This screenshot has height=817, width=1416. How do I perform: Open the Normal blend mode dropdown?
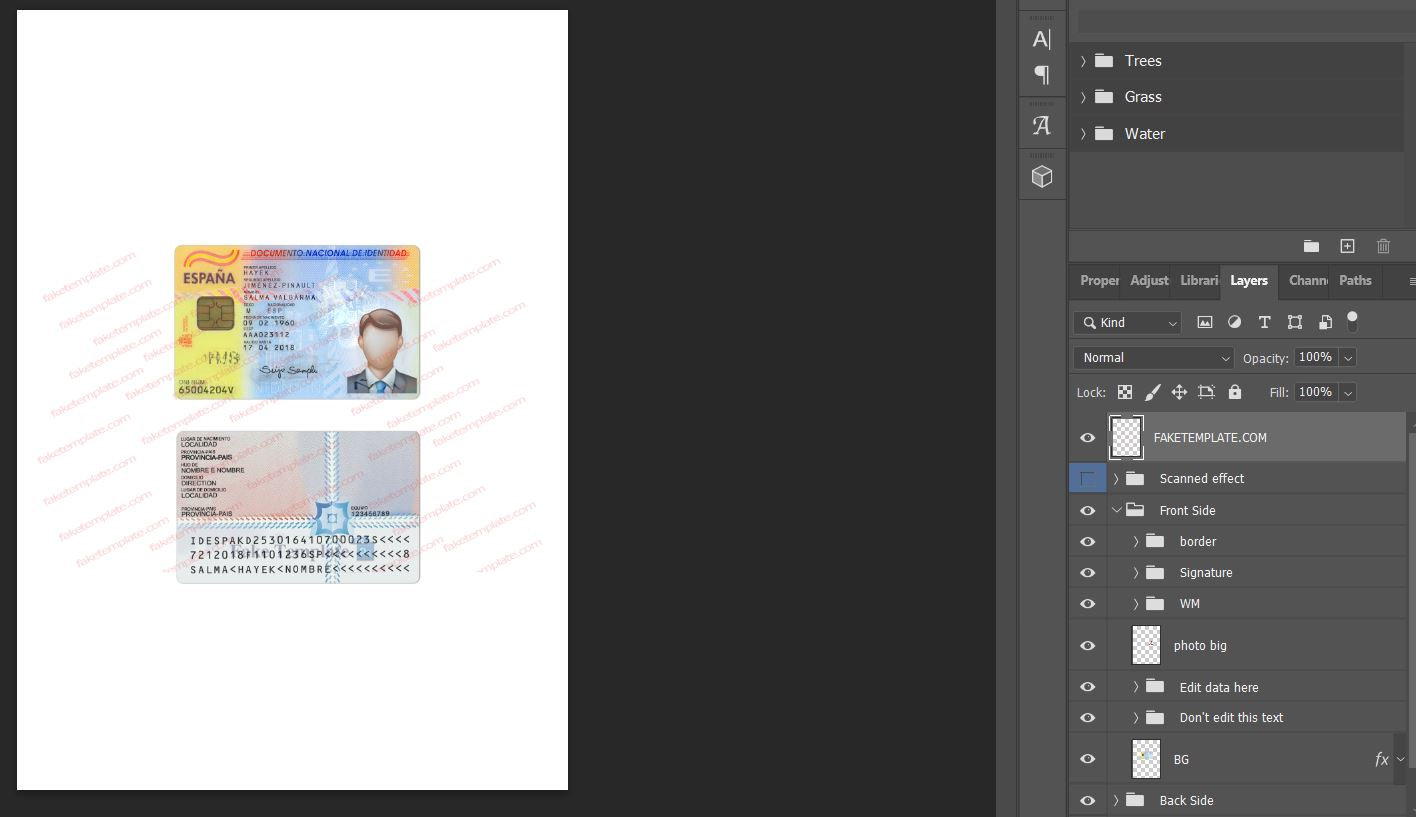(1154, 357)
